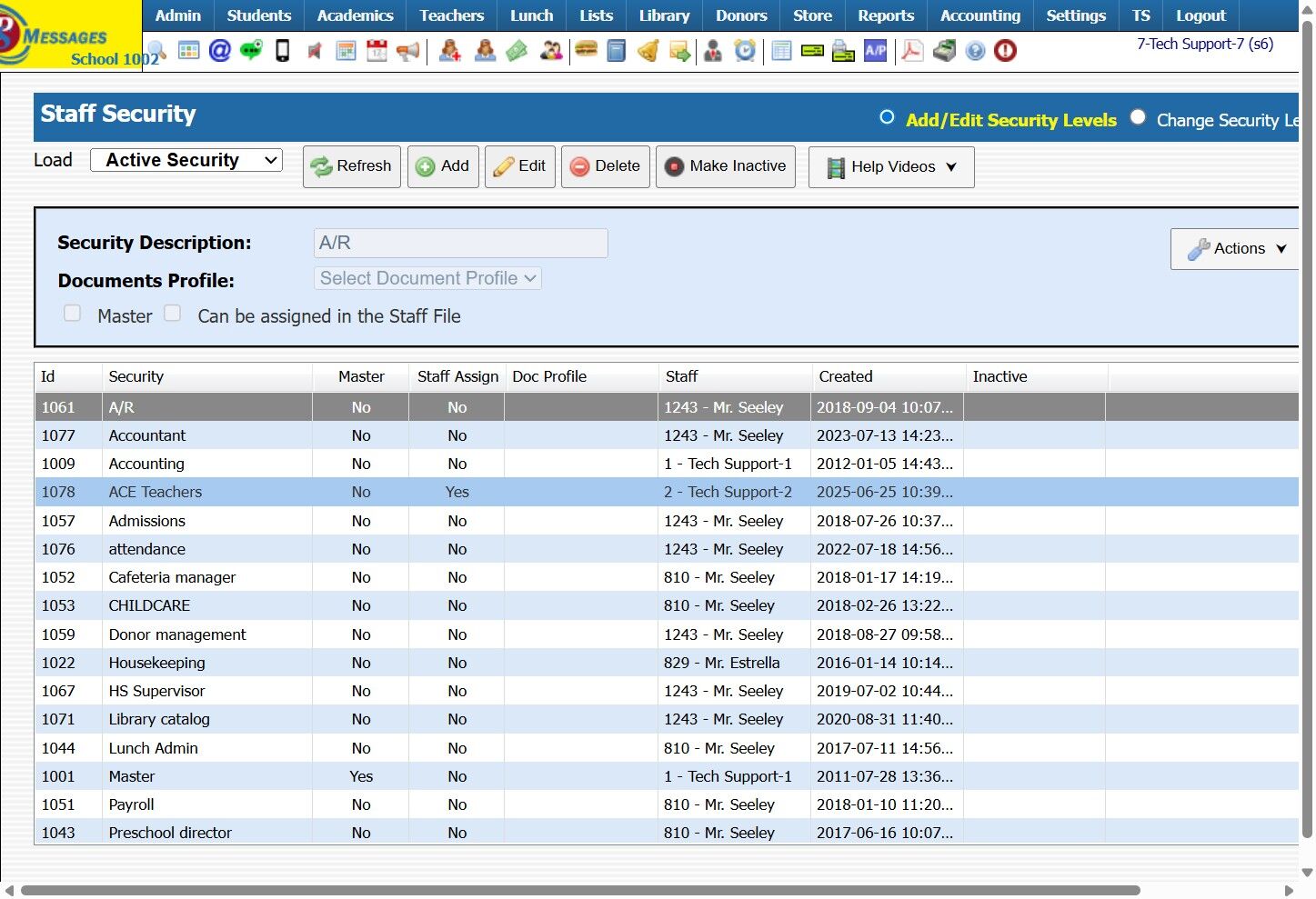Open the mobile phone icon
The height and width of the screenshot is (899, 1316).
tap(282, 51)
